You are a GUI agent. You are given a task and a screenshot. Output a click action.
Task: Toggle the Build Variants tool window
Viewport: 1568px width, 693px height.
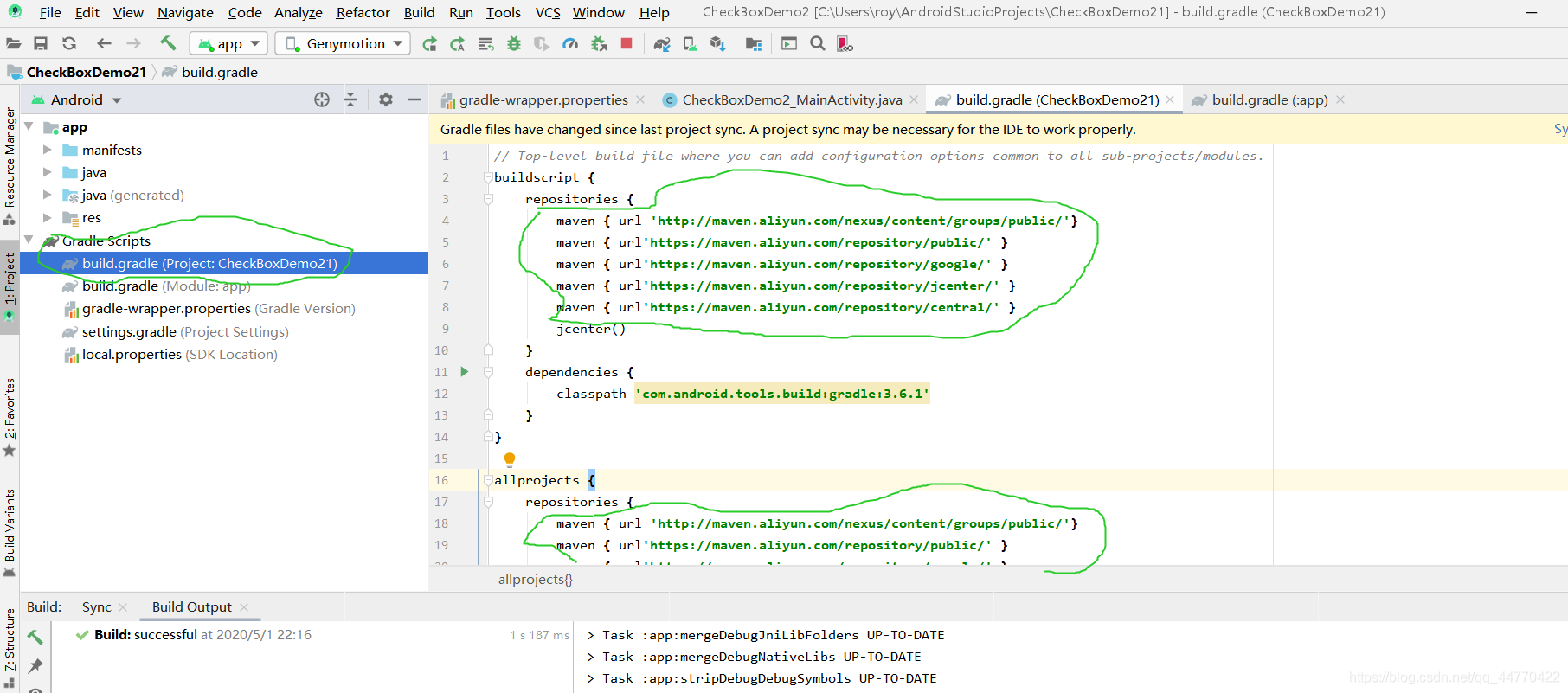pyautogui.click(x=10, y=532)
